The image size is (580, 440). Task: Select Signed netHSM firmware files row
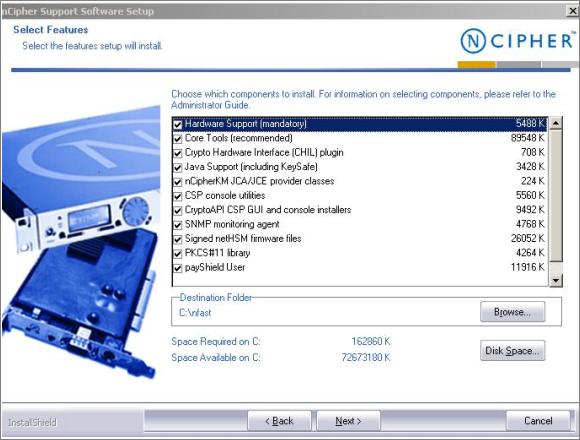click(360, 239)
